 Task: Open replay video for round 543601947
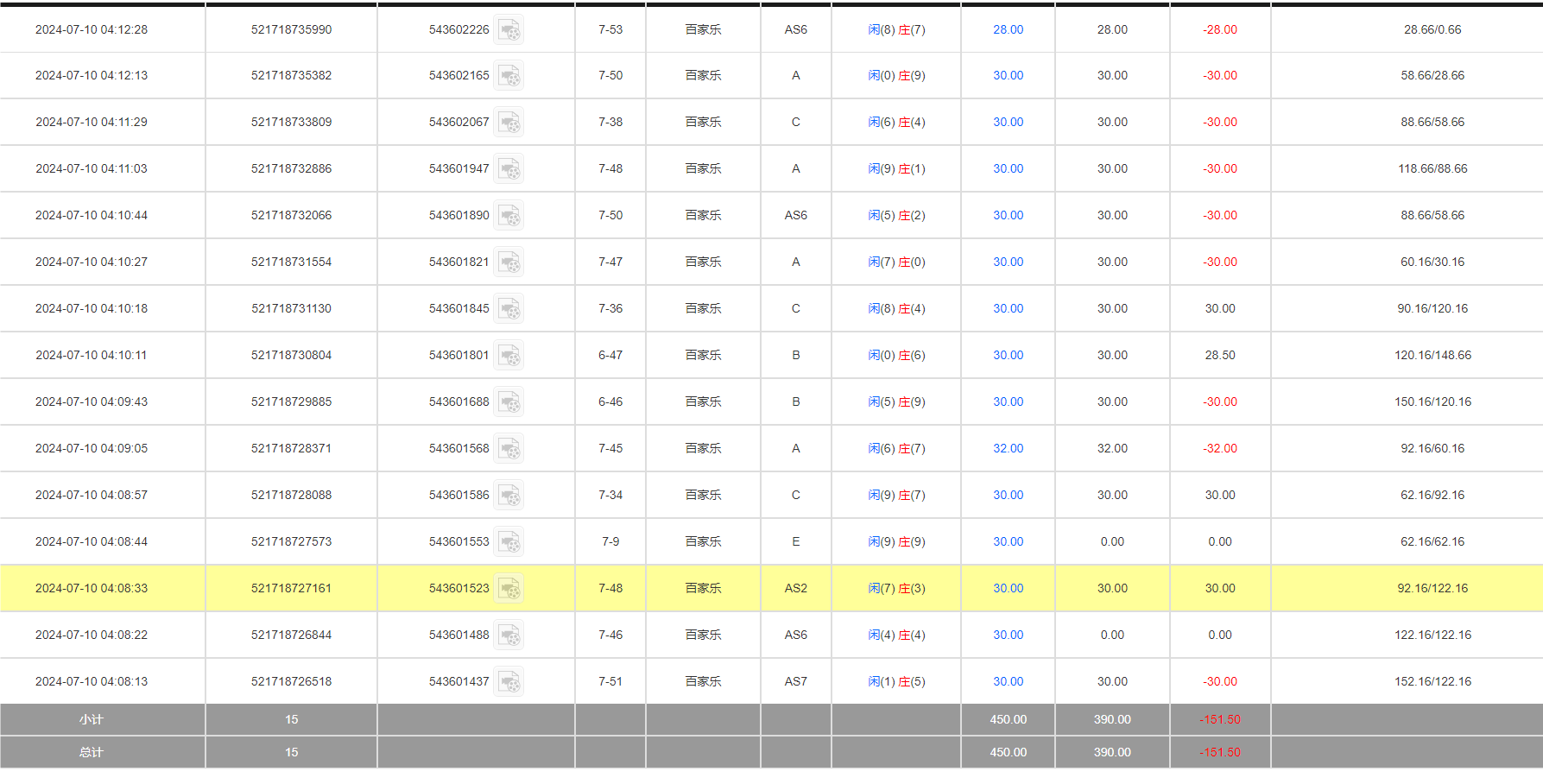click(509, 170)
